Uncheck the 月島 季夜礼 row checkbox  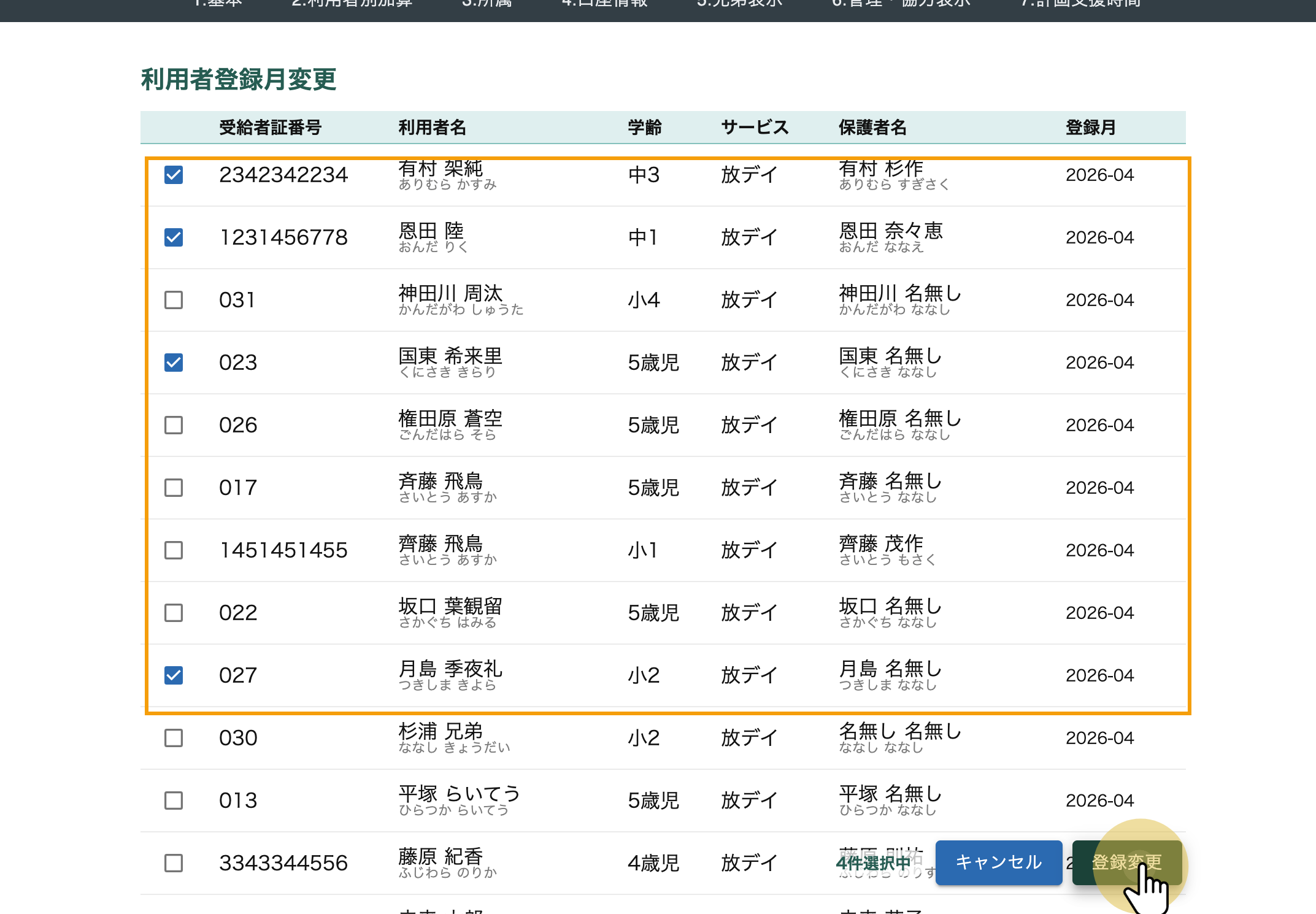tap(174, 675)
